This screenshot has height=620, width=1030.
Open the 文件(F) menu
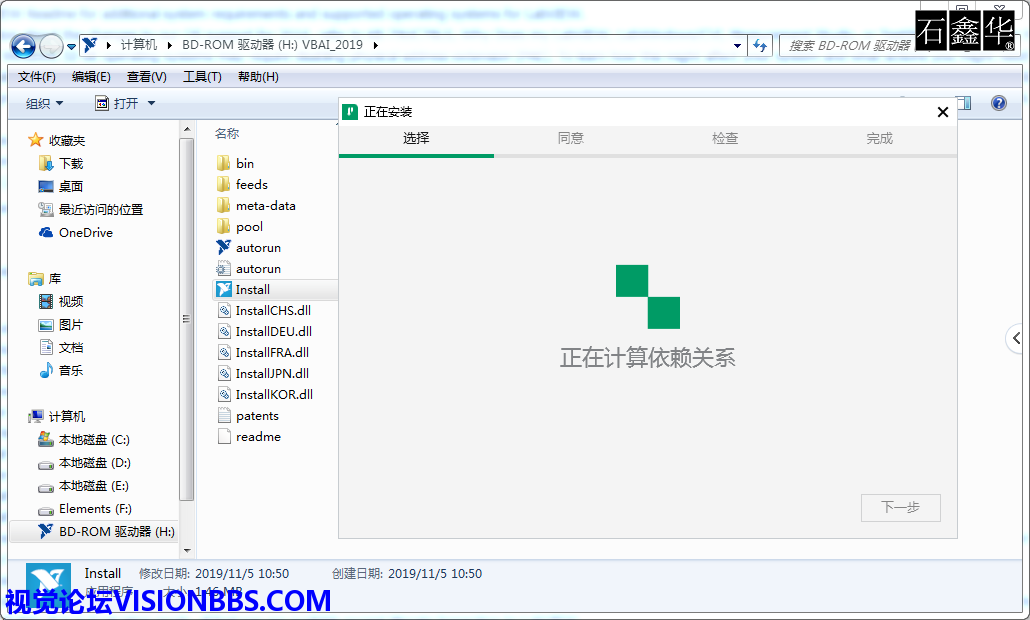tap(37, 77)
